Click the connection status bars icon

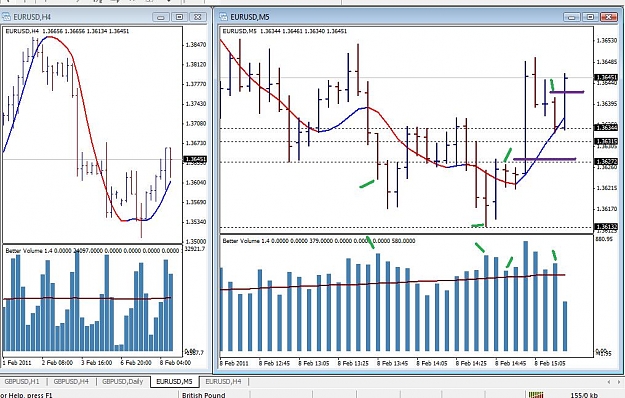tap(536, 395)
